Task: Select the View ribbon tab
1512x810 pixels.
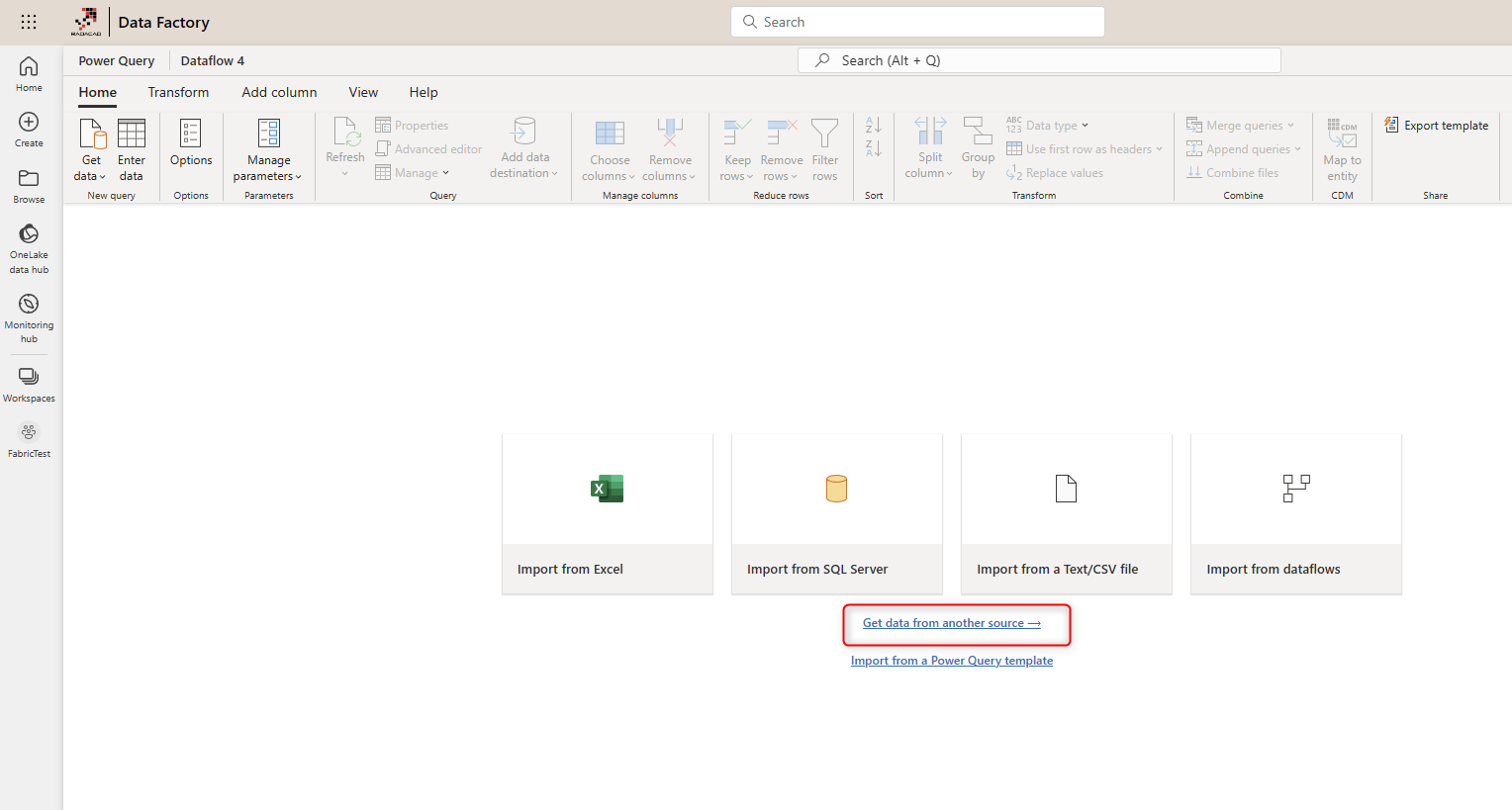Action: [x=363, y=92]
